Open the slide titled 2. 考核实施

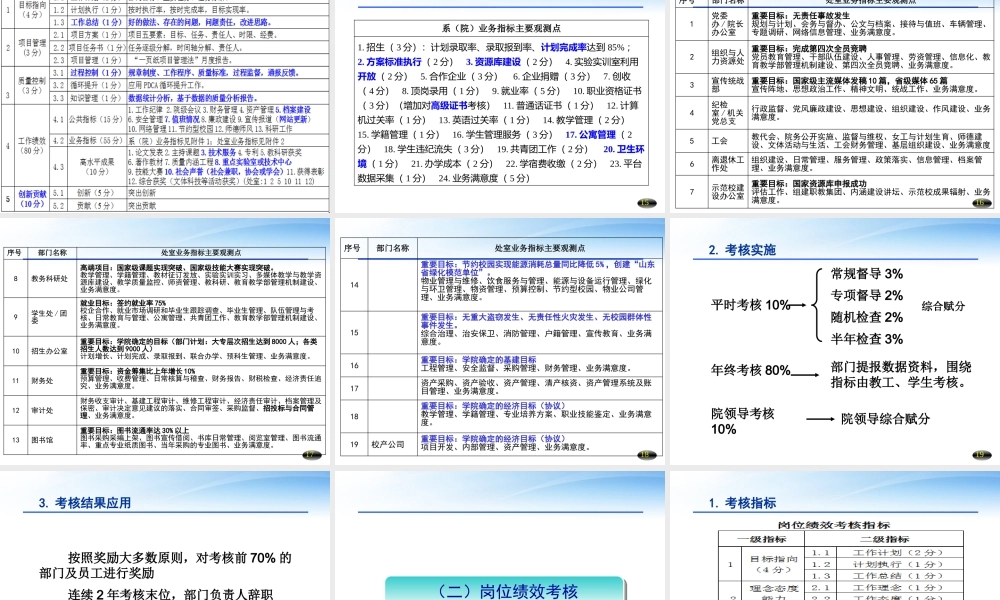(835, 341)
